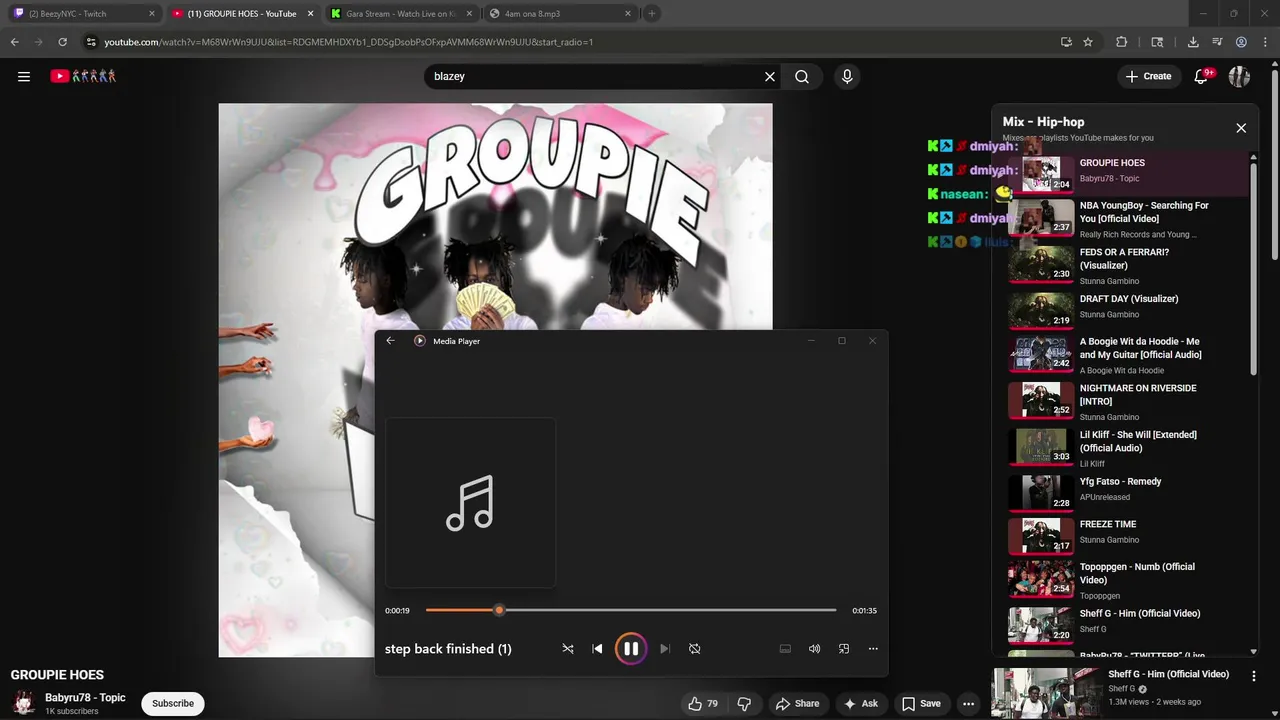Click the browser address bar URL
1280x720 pixels.
click(349, 42)
